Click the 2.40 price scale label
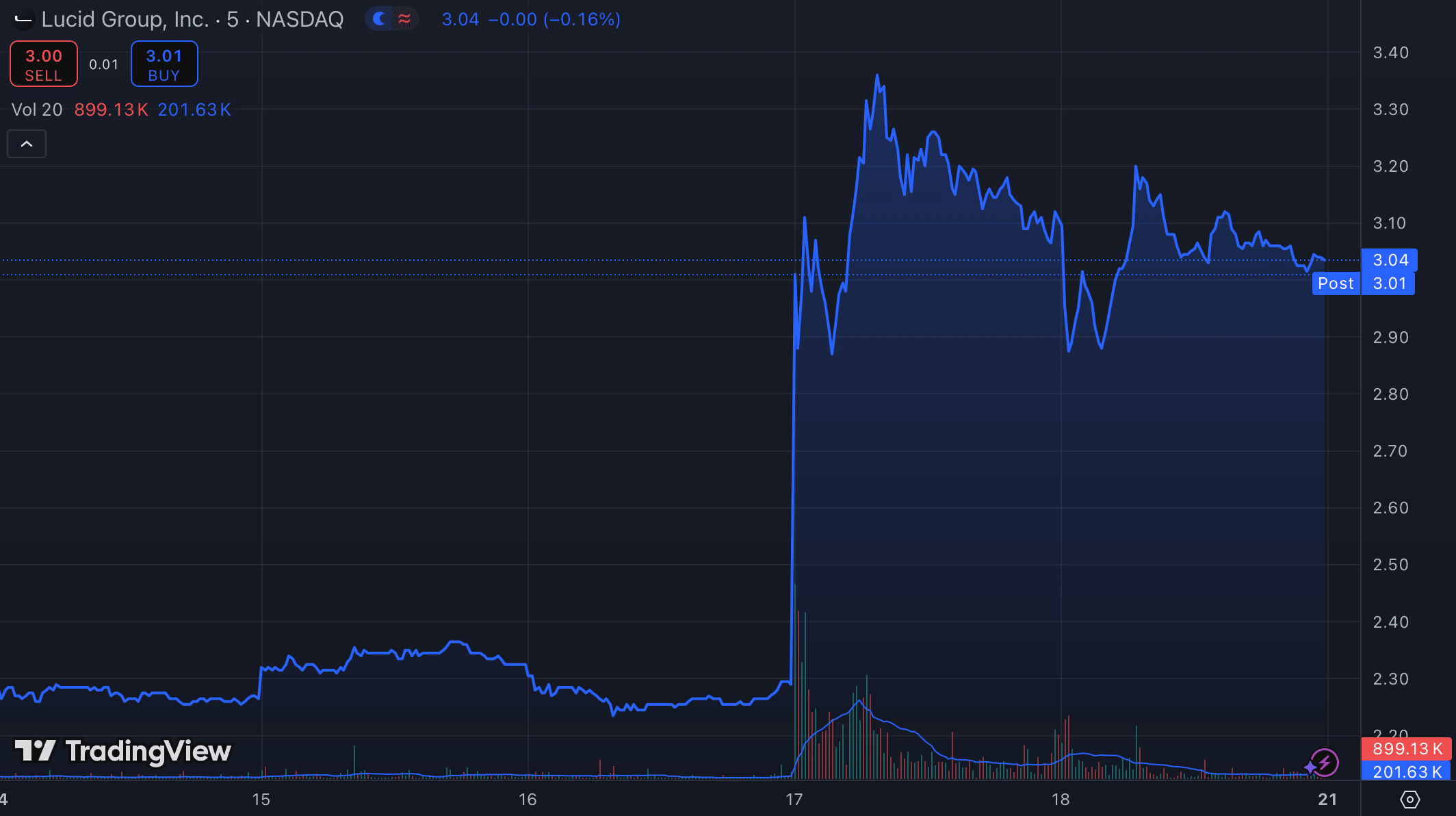Screen dimensions: 1456x816 [1391, 622]
